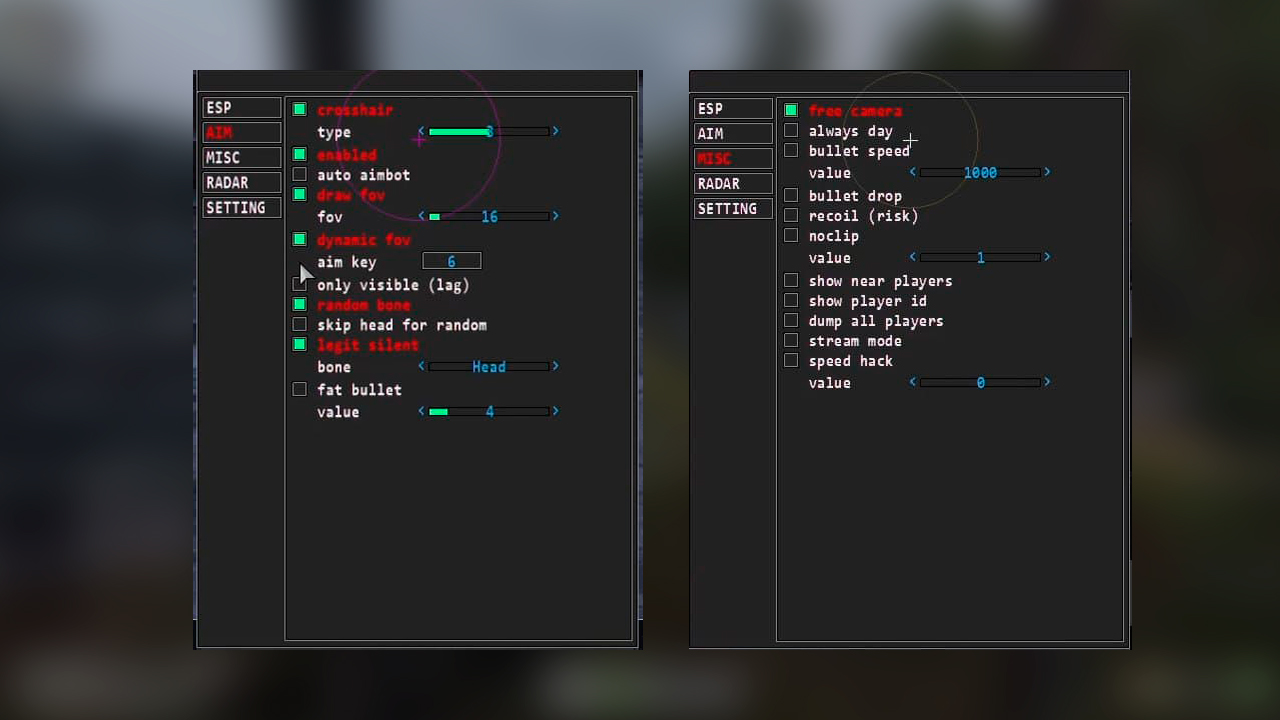Image resolution: width=1280 pixels, height=720 pixels.
Task: Click the right arrow of the crosshair type slider
Action: pyautogui.click(x=556, y=132)
